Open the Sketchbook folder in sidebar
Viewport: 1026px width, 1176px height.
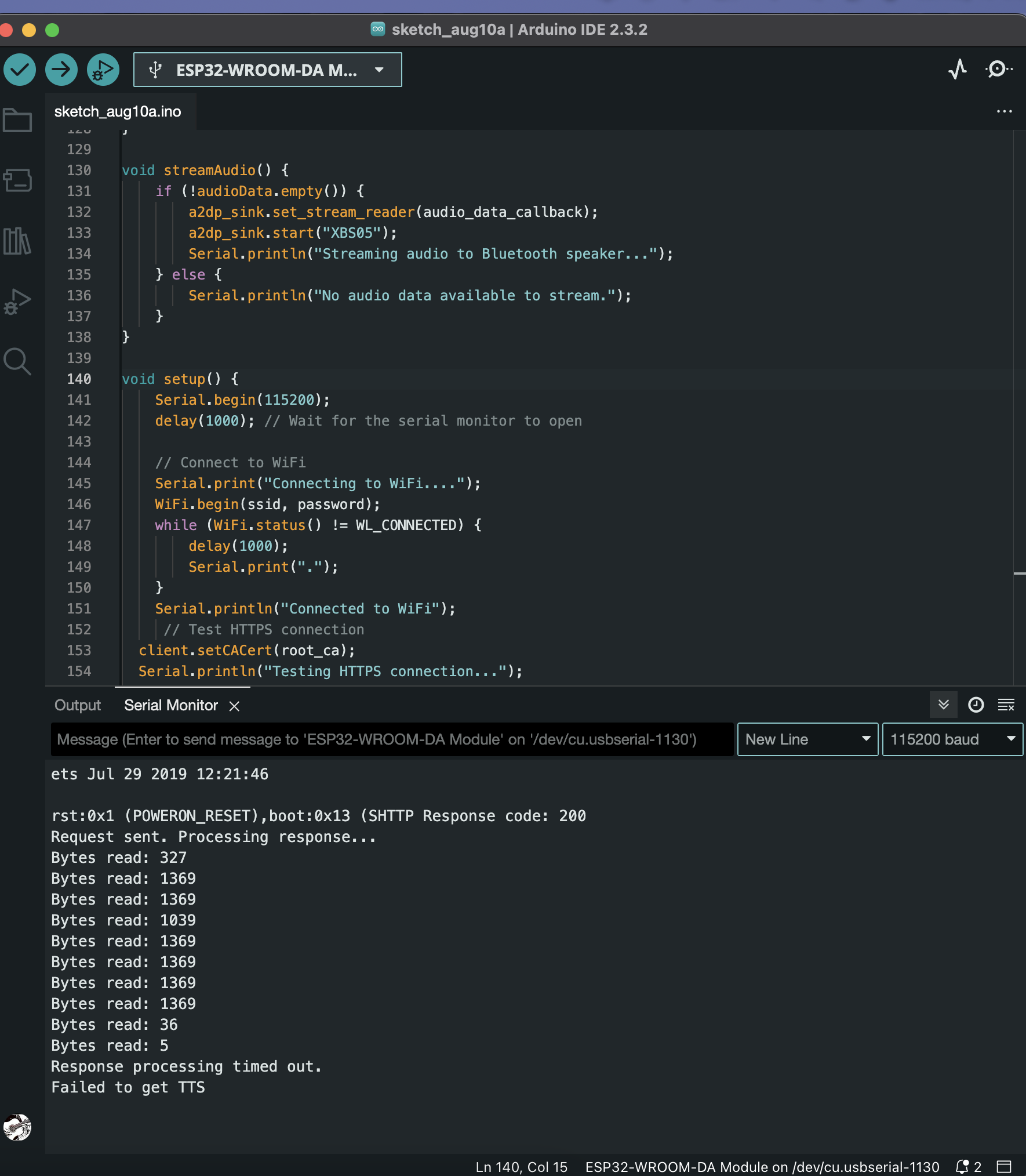(x=17, y=121)
